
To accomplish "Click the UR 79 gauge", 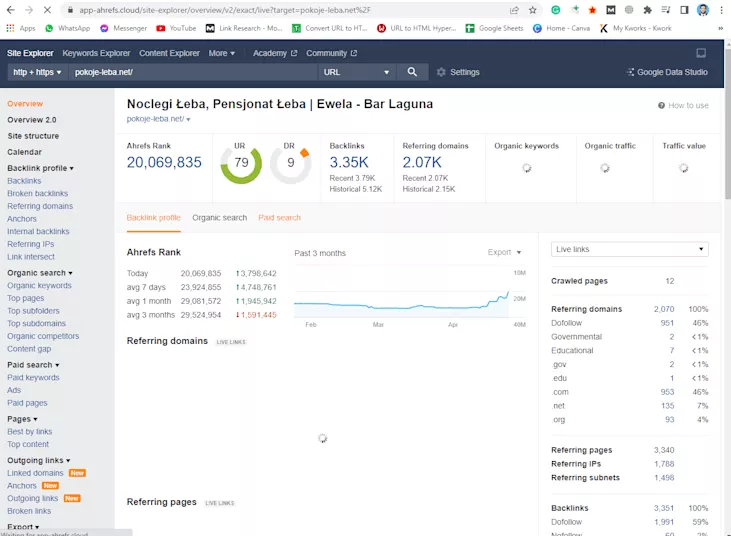I will 241,164.
